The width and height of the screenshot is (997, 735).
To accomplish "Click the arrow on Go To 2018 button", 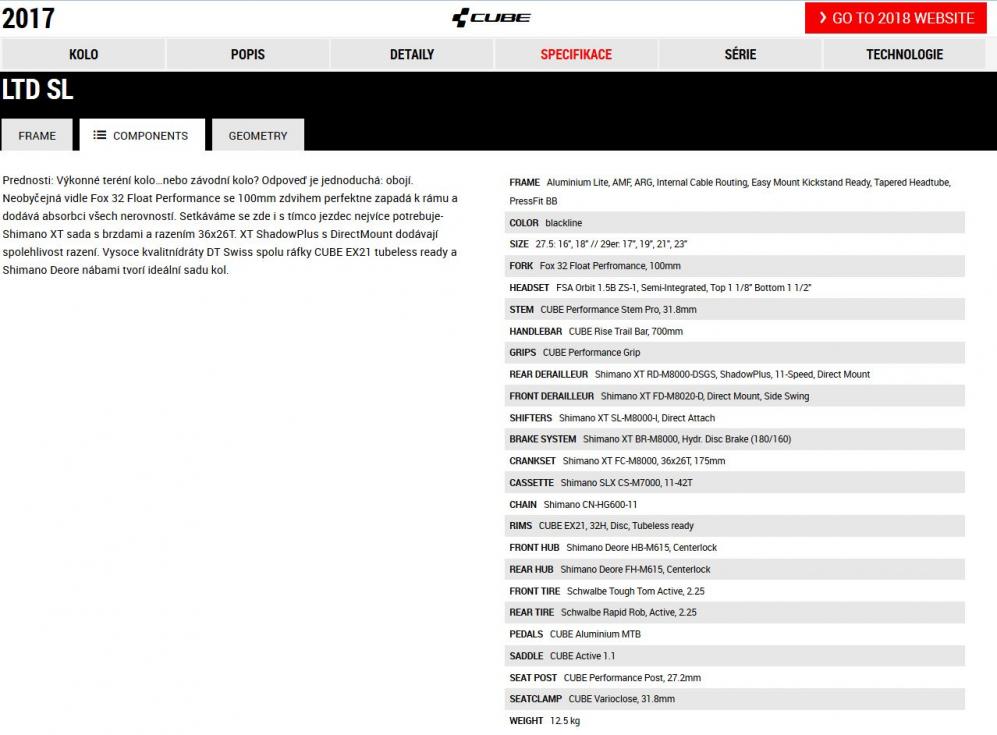I will click(x=822, y=18).
